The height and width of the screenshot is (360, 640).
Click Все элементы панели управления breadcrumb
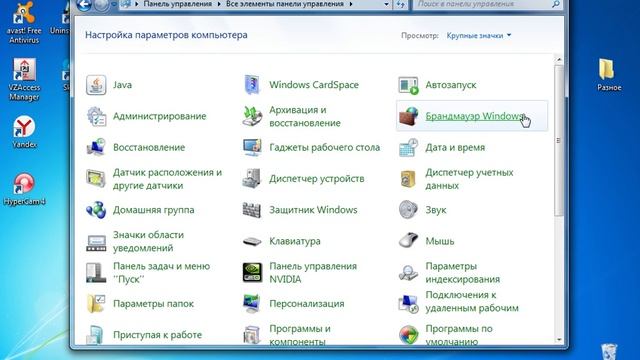click(285, 4)
